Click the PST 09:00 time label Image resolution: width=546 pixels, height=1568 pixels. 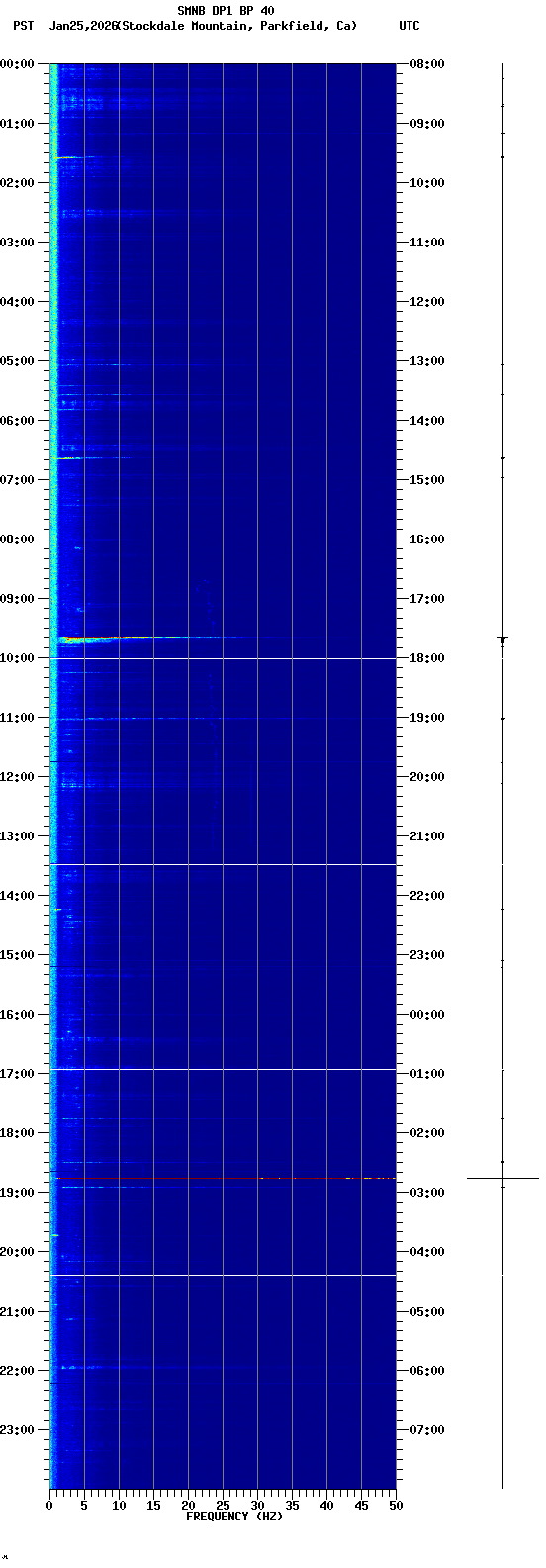click(x=18, y=599)
